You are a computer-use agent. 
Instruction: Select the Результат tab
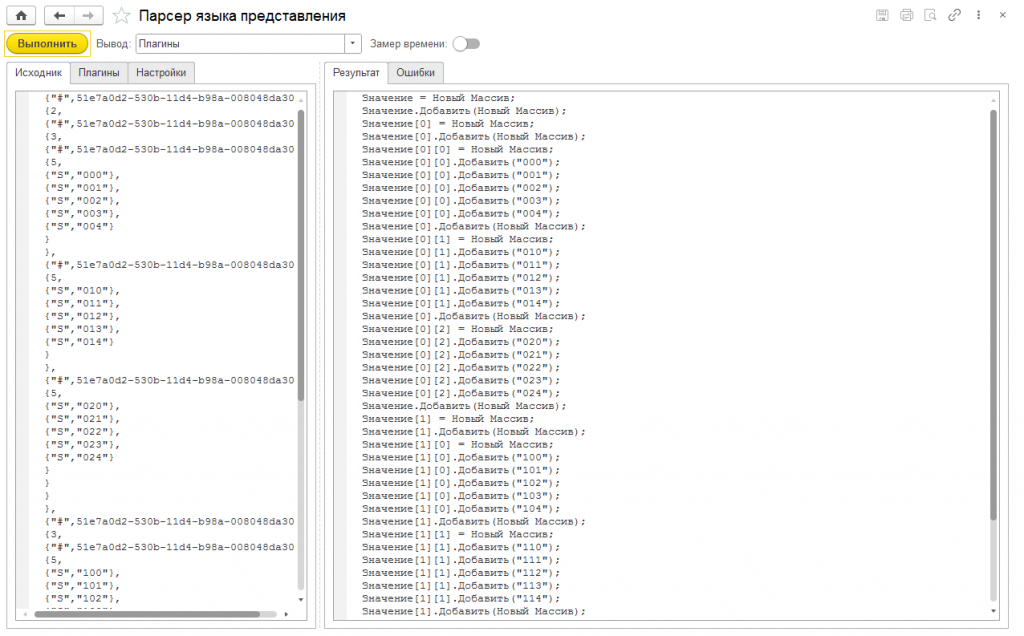point(356,72)
